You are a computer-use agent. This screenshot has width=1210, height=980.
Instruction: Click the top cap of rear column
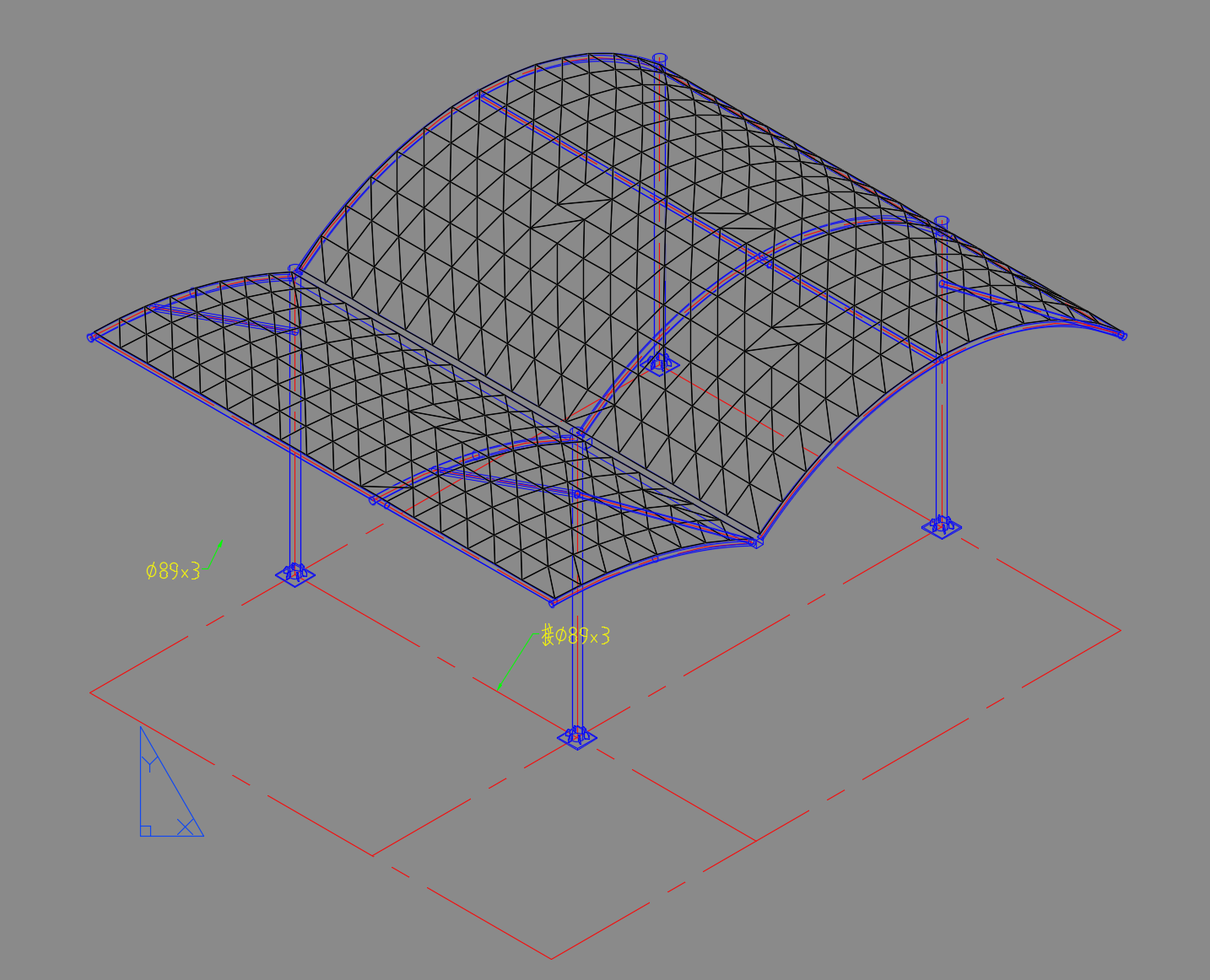(660, 58)
